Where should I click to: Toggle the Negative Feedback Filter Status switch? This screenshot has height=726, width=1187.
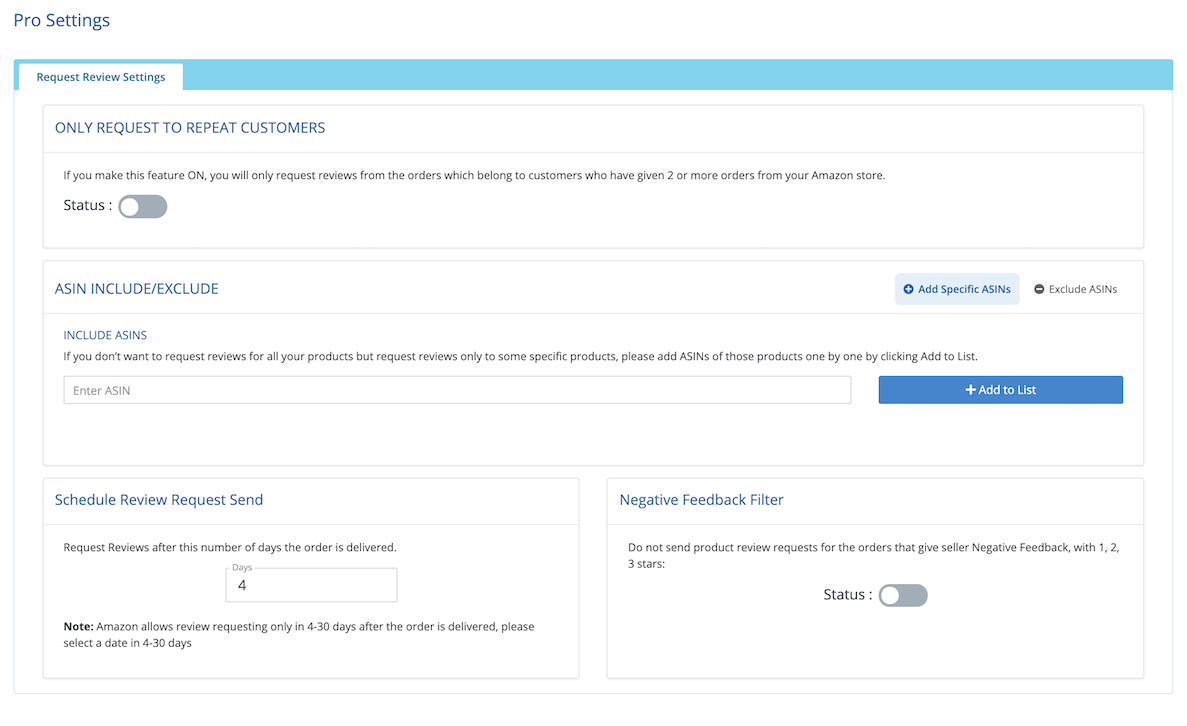coord(903,595)
